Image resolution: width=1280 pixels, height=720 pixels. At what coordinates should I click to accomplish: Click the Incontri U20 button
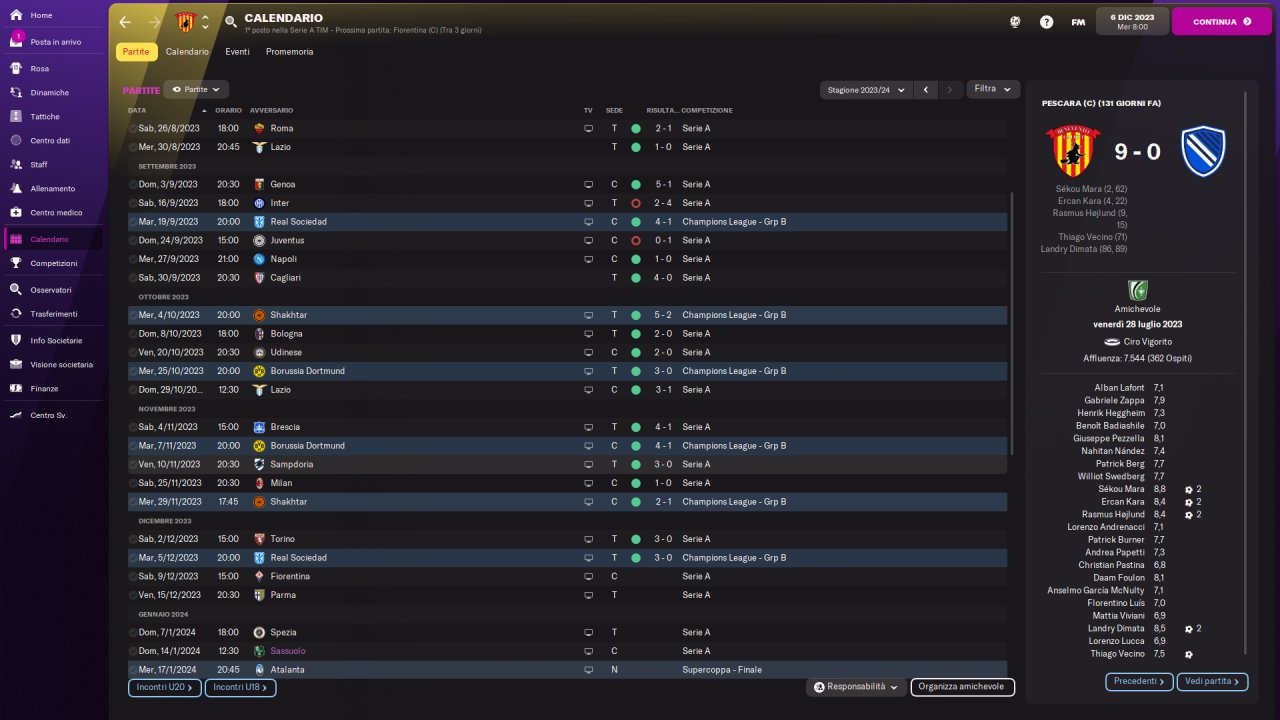[x=165, y=688]
